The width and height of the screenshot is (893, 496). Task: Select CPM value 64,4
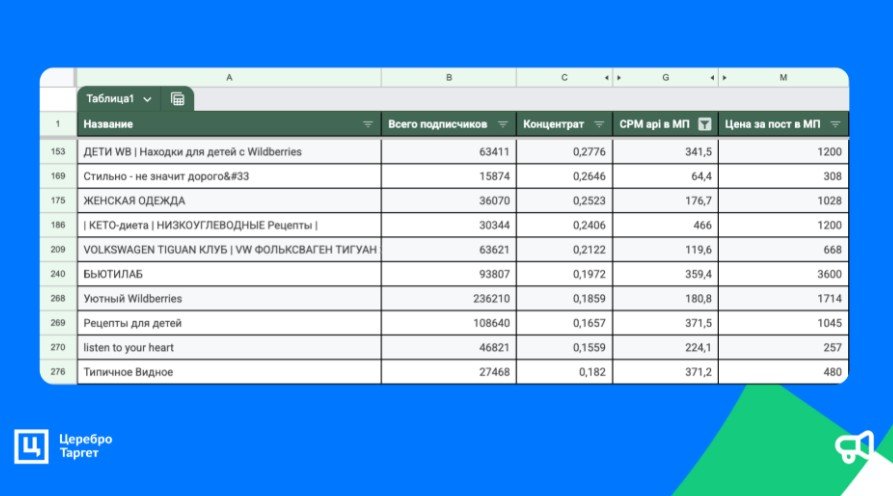pos(665,176)
